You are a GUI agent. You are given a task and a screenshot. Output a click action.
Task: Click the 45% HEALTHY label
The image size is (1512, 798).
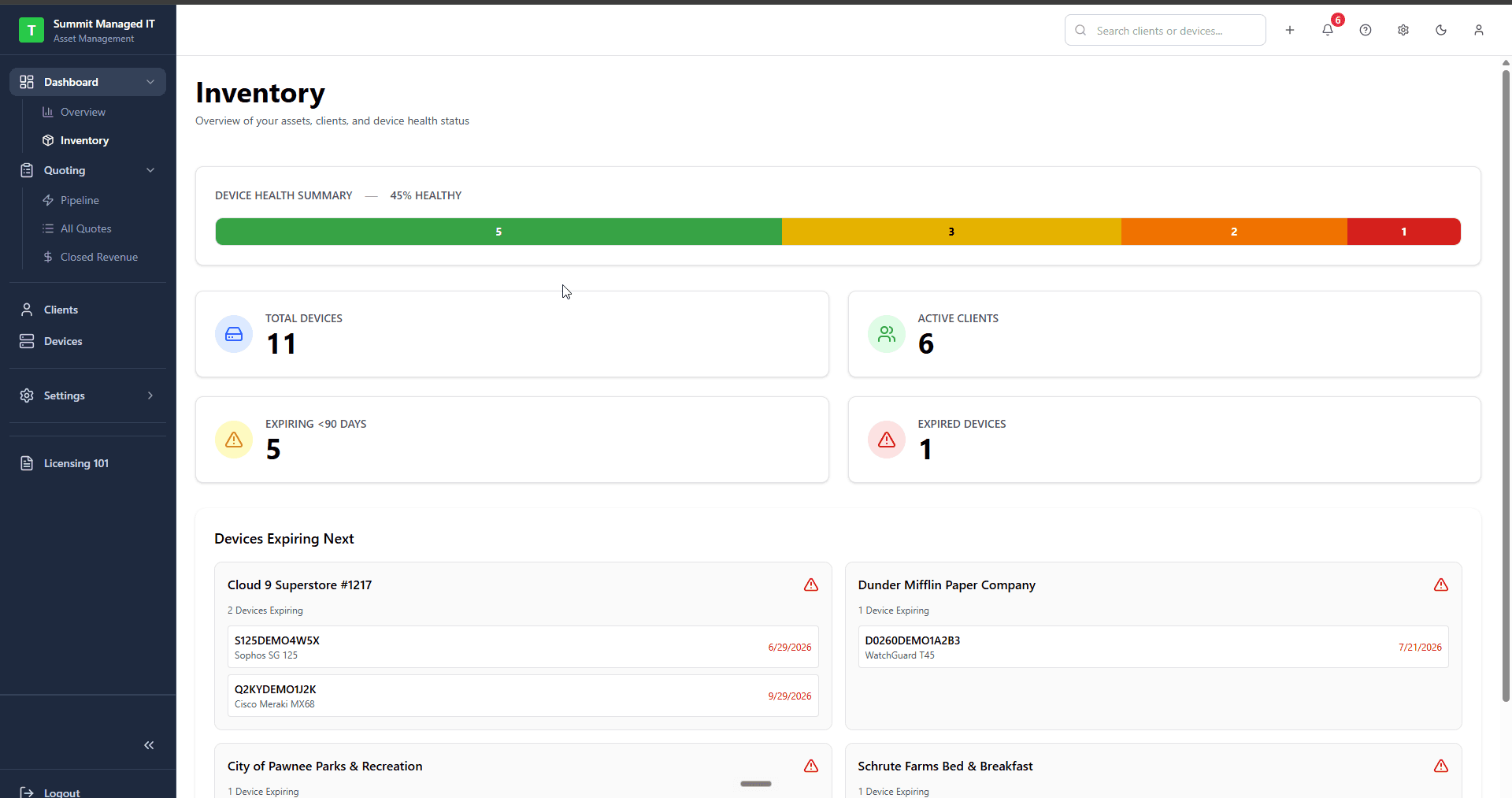pyautogui.click(x=426, y=195)
